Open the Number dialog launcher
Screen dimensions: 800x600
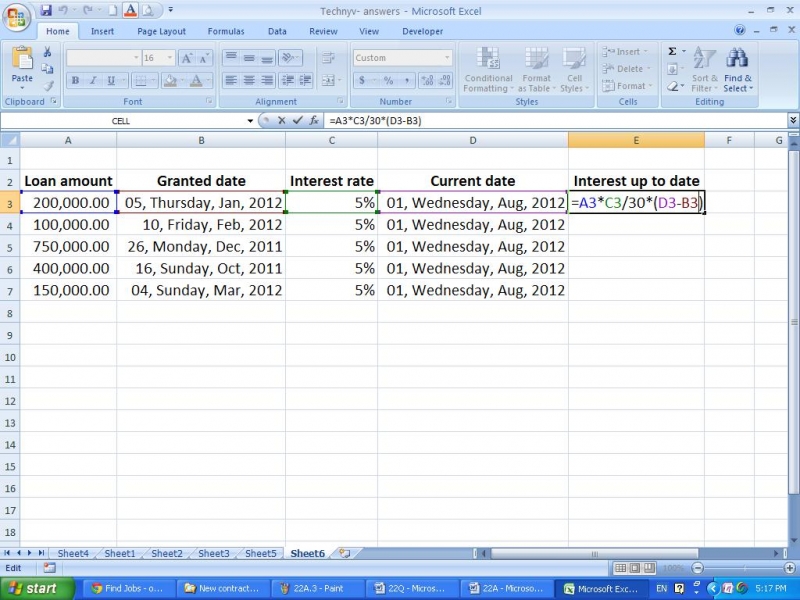click(x=449, y=101)
